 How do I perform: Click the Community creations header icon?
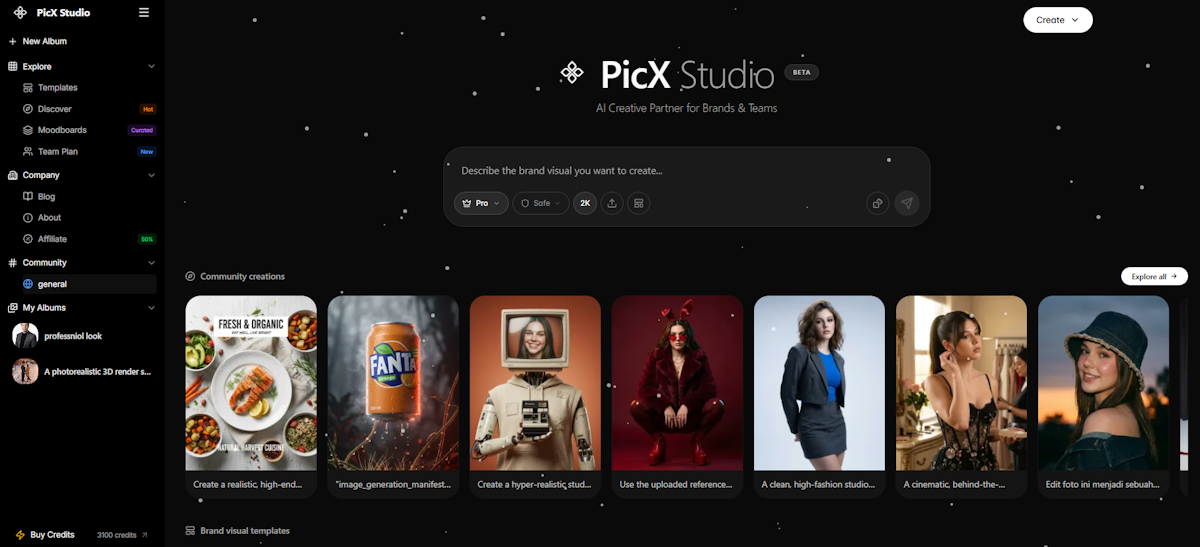click(190, 276)
